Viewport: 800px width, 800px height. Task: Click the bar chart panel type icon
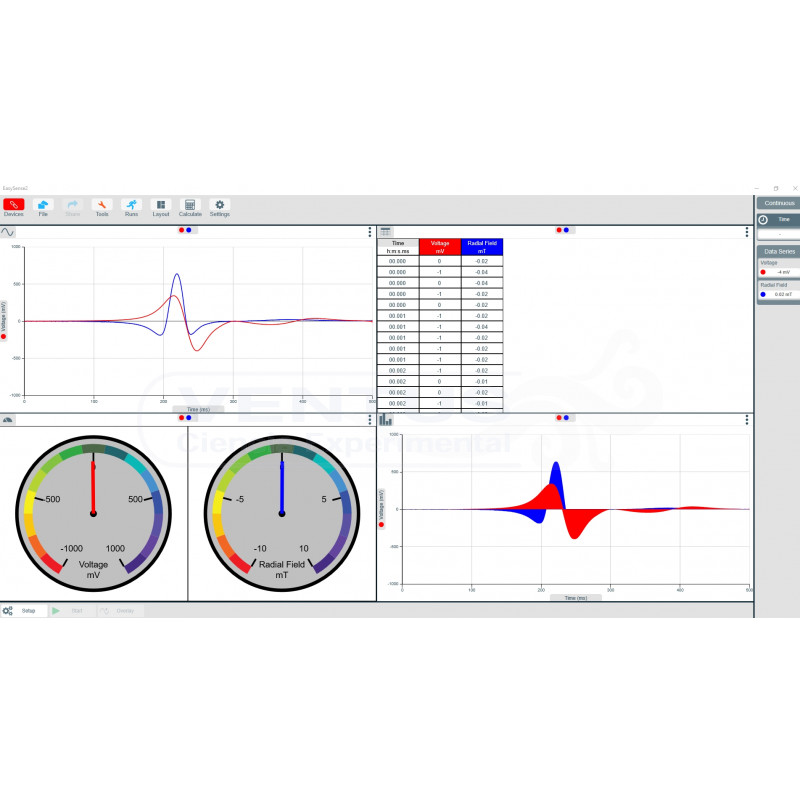385,420
